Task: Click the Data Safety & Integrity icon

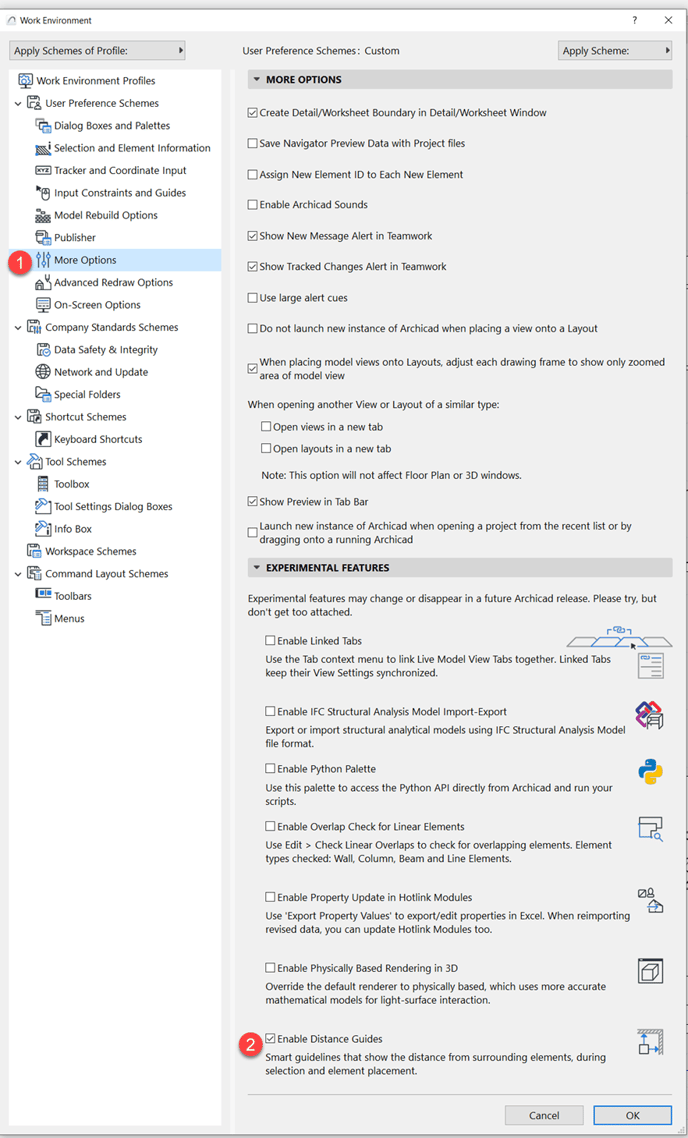Action: click(x=43, y=350)
